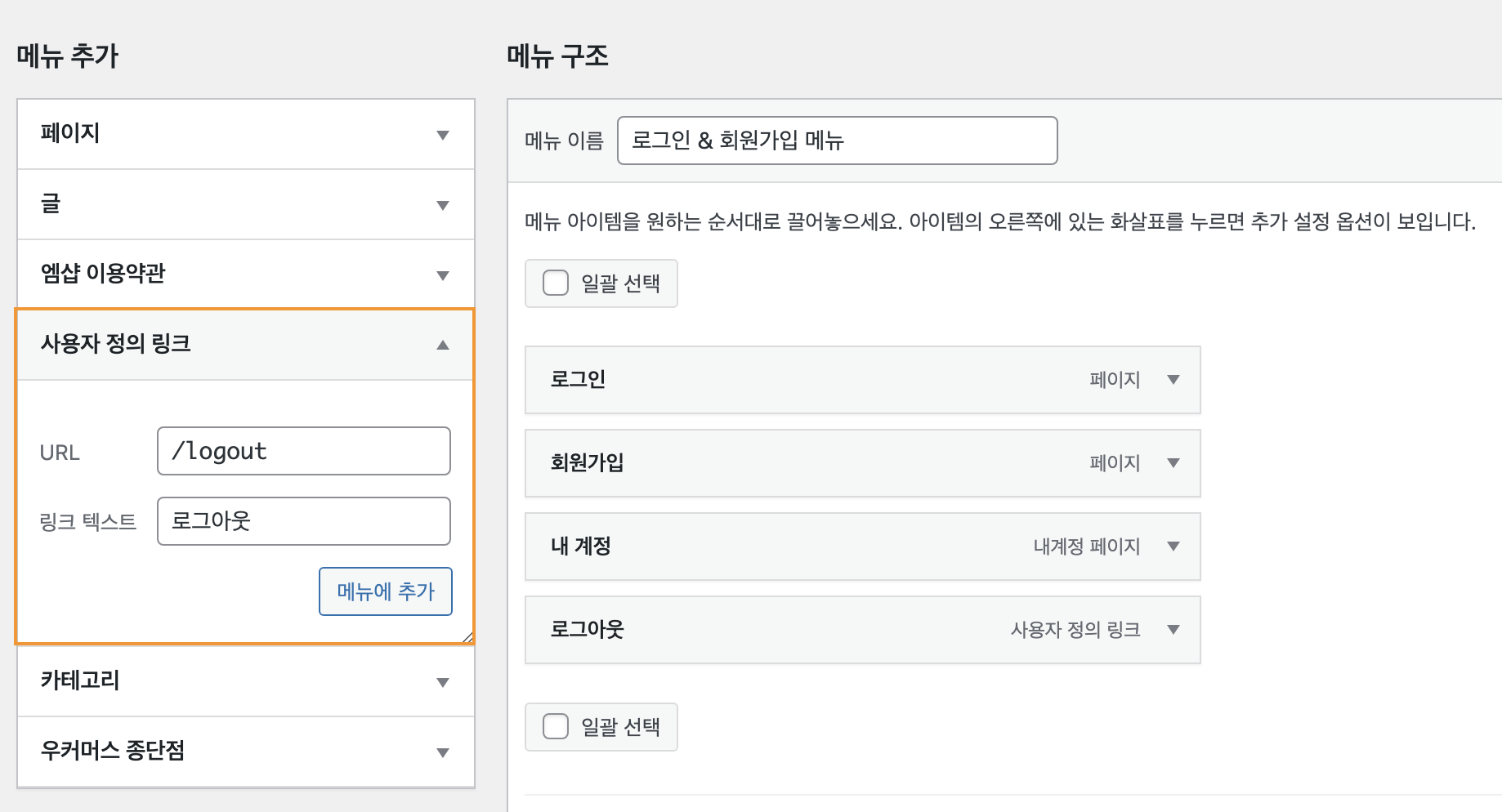Open settings arrow for 로그인 menu item
Image resolution: width=1502 pixels, height=812 pixels.
[x=1173, y=380]
